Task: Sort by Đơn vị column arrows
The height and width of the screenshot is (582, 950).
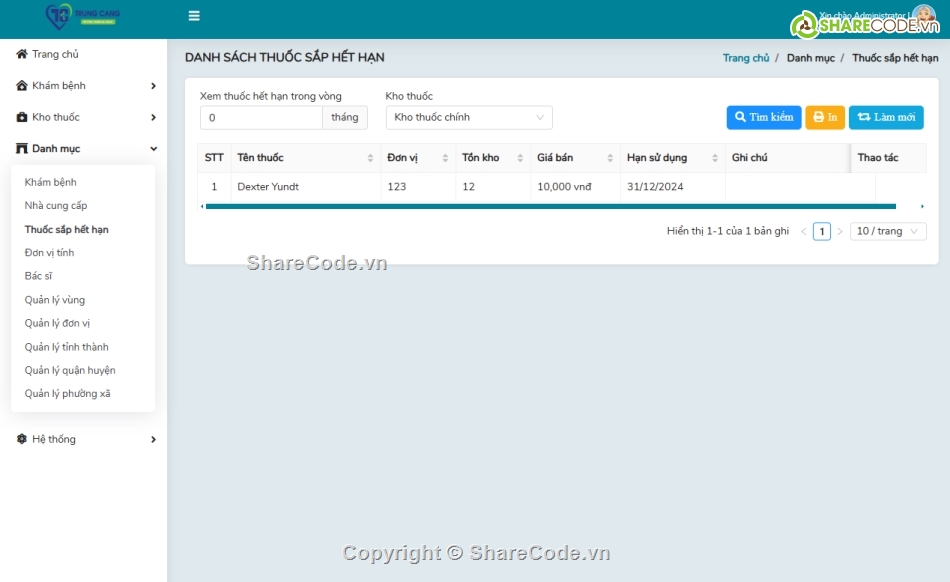Action: click(x=445, y=158)
